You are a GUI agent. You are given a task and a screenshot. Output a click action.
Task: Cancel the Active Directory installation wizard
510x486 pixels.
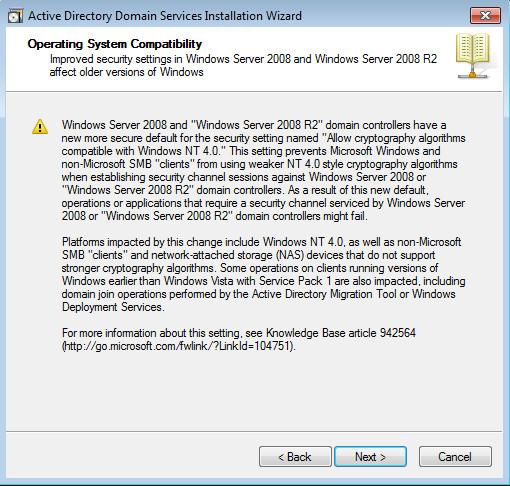point(455,457)
